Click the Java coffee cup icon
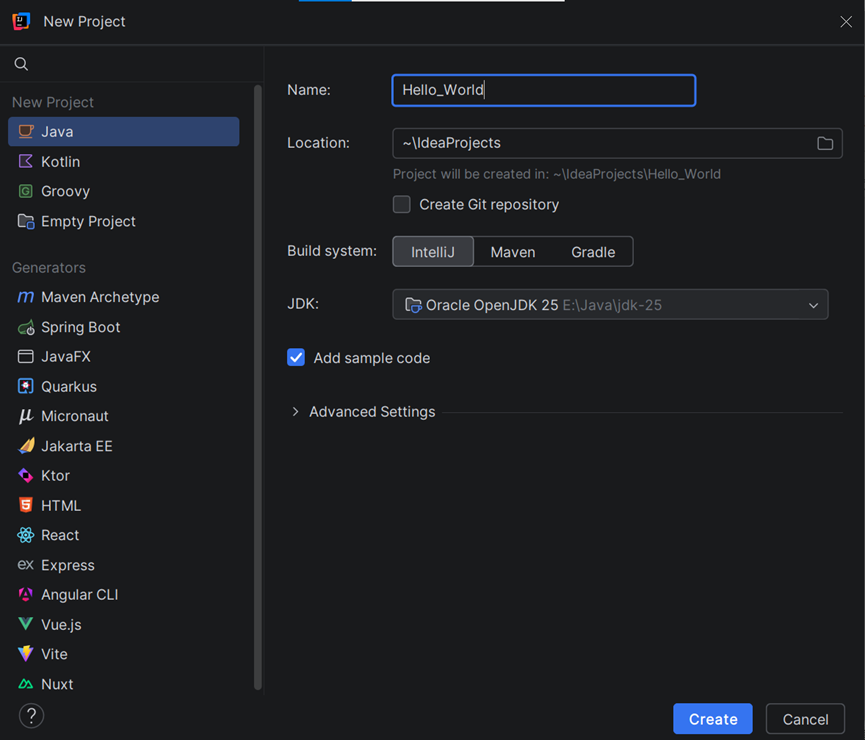The height and width of the screenshot is (740, 865). tap(26, 131)
